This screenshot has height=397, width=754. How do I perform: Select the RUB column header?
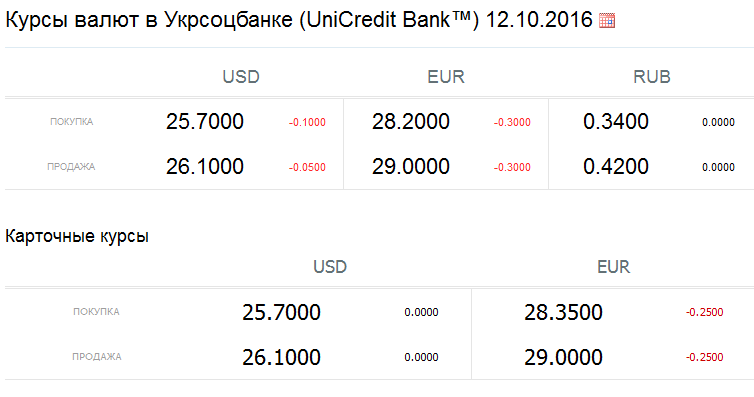coord(652,77)
